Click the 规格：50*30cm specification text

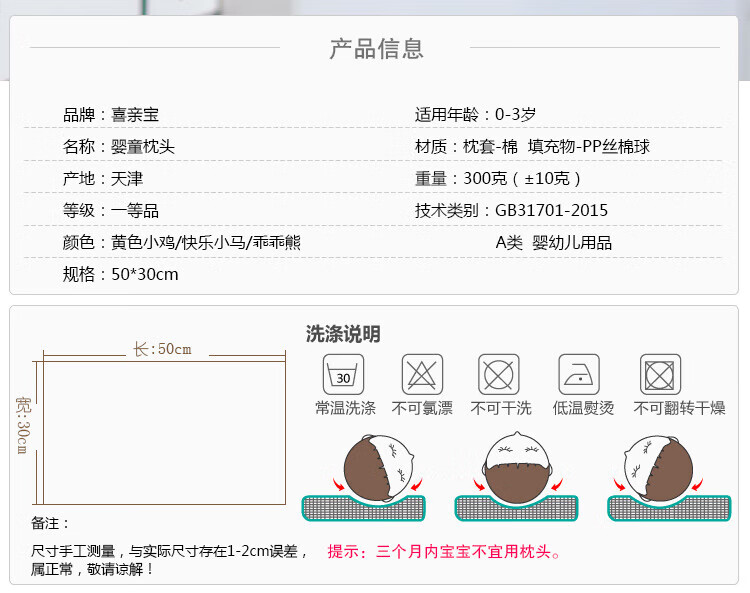pos(121,274)
